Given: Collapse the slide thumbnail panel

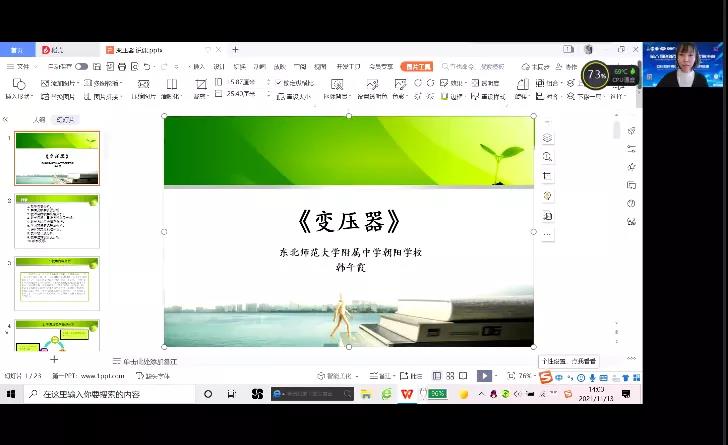Looking at the screenshot, I should pyautogui.click(x=6, y=119).
